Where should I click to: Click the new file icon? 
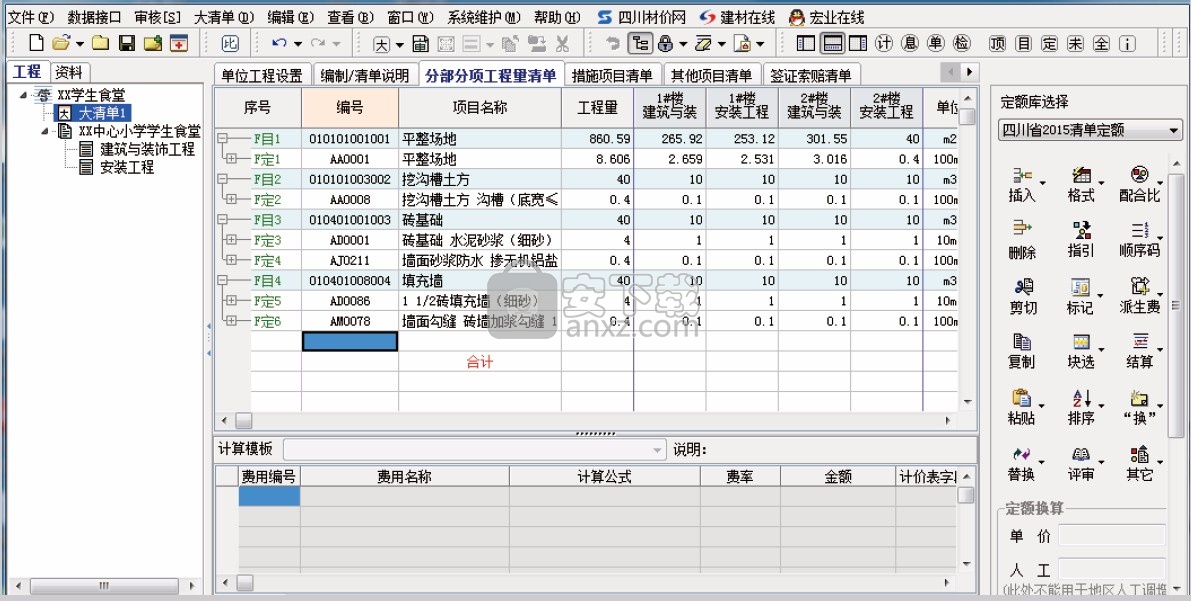36,43
